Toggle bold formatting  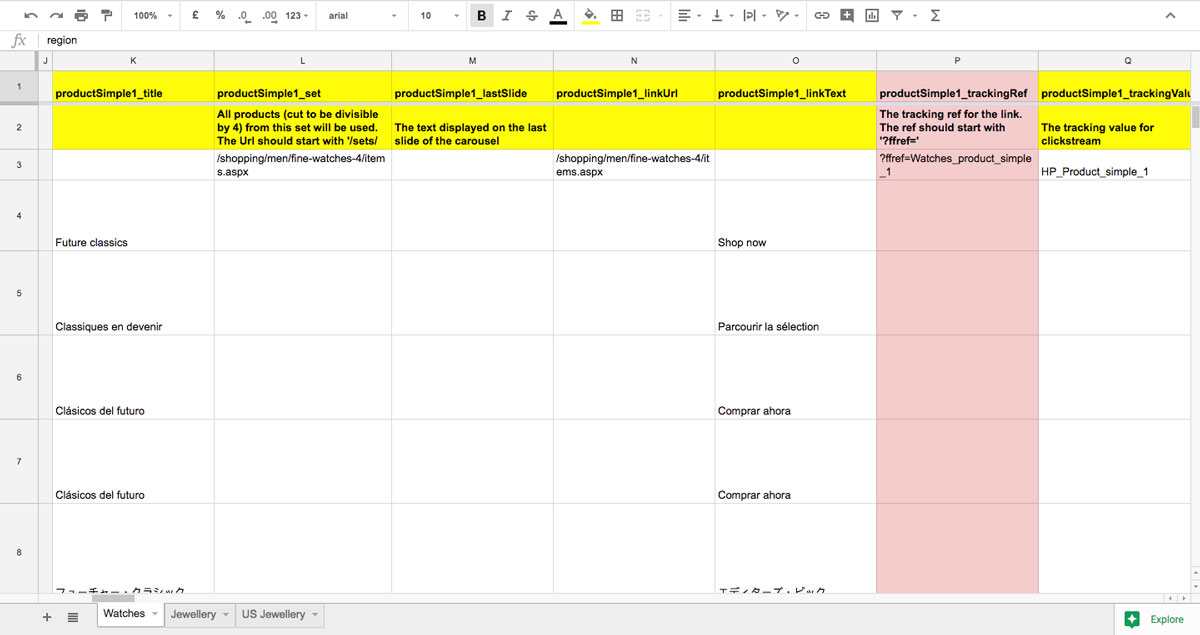click(x=482, y=16)
